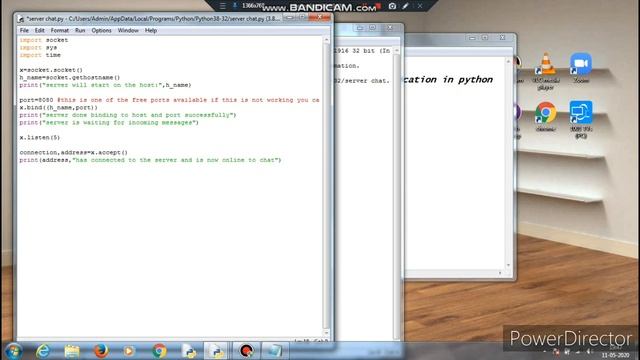
Task: Switch to first Python IDLE taskbar button
Action: 189,351
